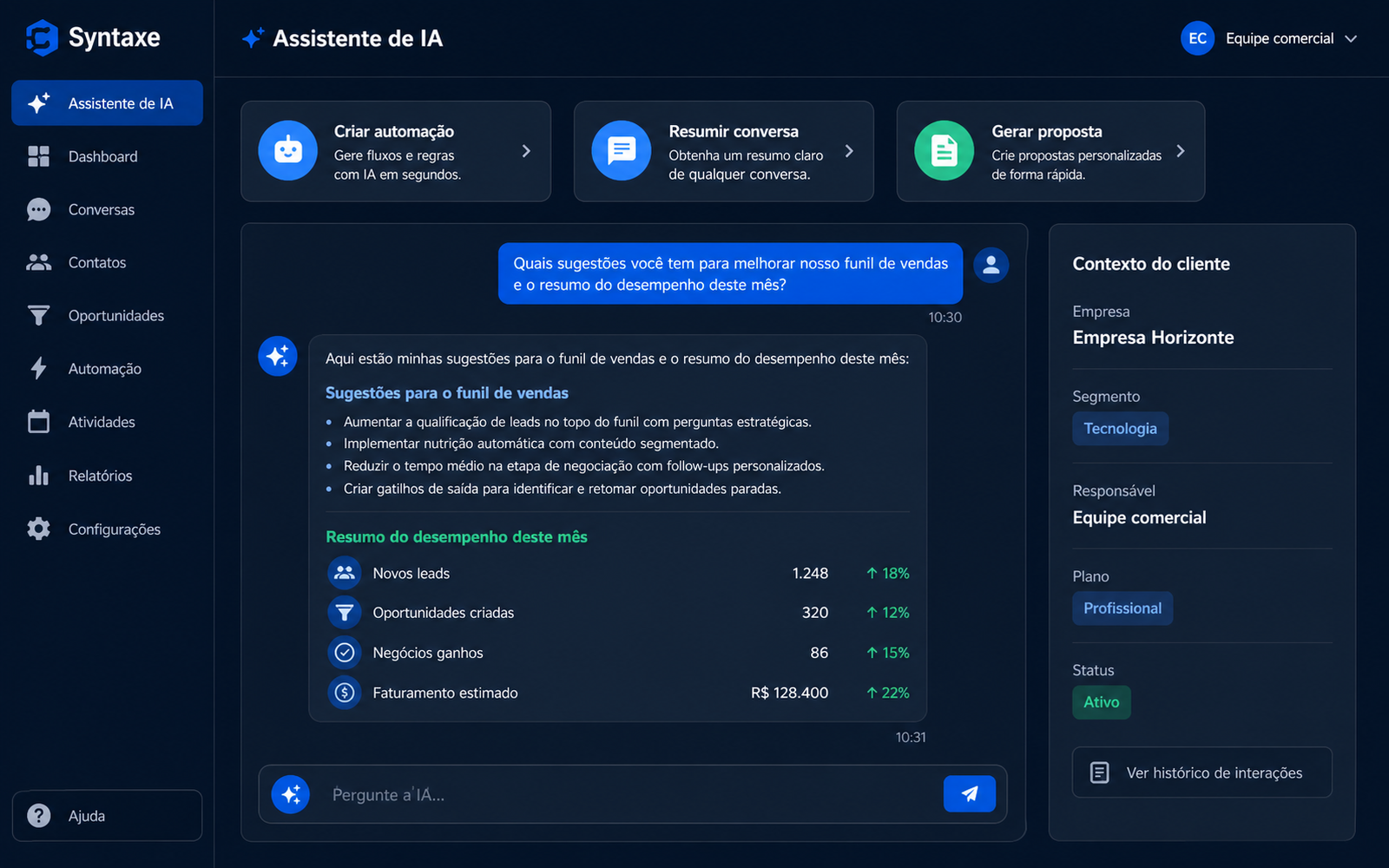The width and height of the screenshot is (1389, 868).
Task: Click Equipe comercial under Responsável
Action: (x=1139, y=517)
